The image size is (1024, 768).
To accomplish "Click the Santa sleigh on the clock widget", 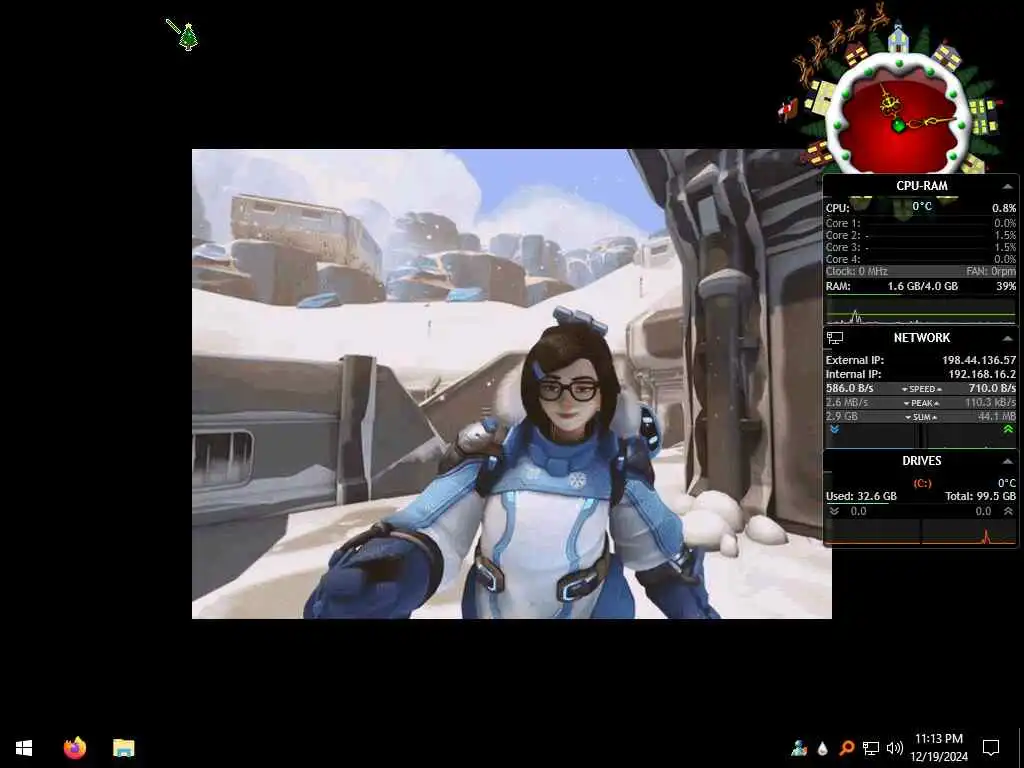I will point(788,109).
